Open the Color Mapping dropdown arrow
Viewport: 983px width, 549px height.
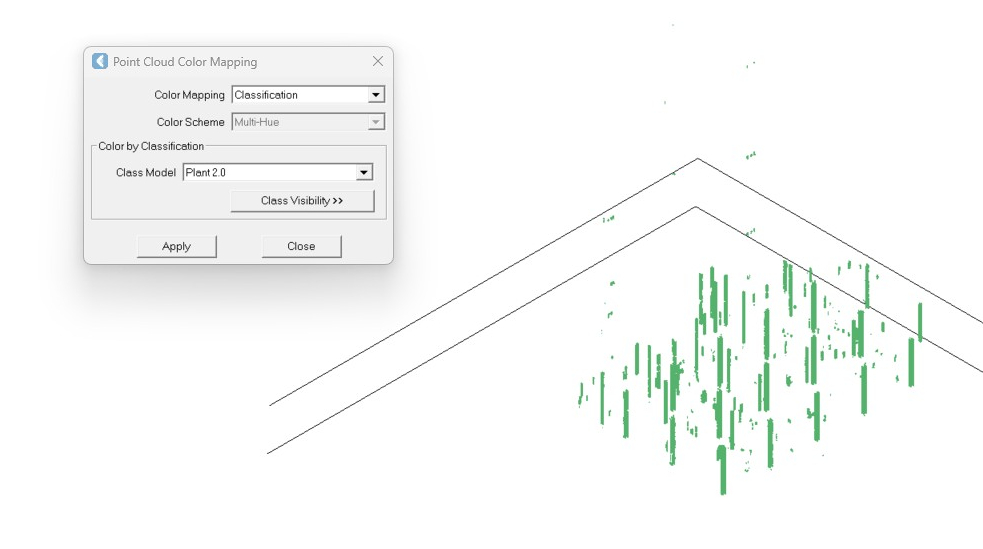point(376,95)
